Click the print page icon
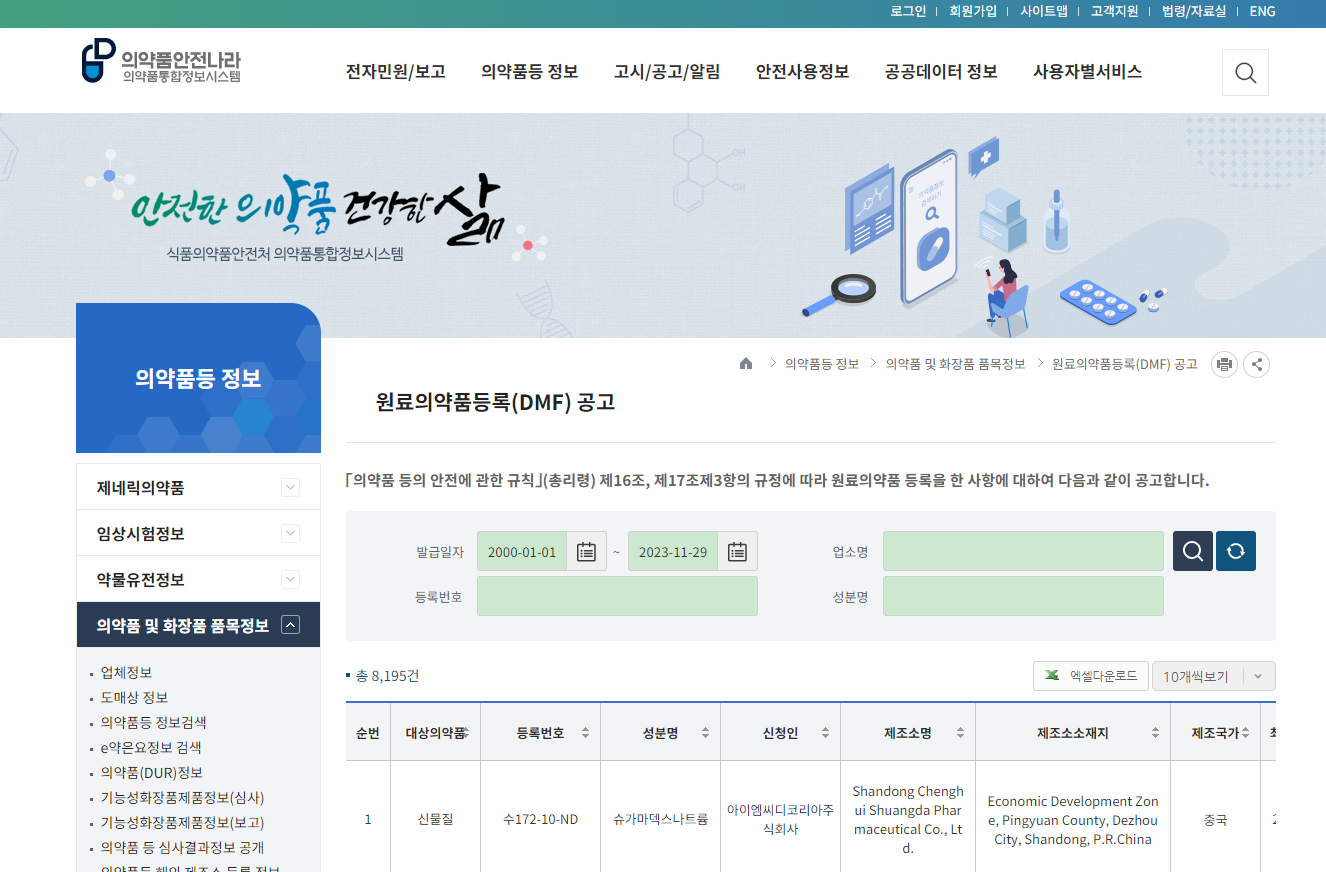Image resolution: width=1326 pixels, height=872 pixels. pyautogui.click(x=1224, y=364)
